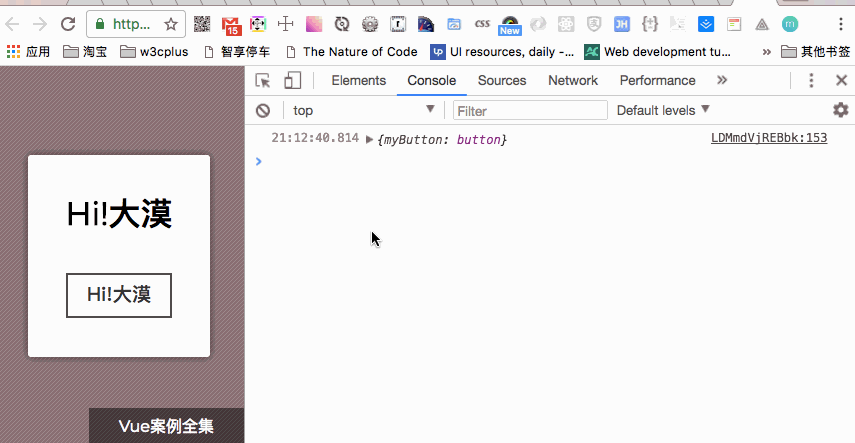Click the Hi!大漠 heading text
This screenshot has height=443, width=855.
pos(119,214)
